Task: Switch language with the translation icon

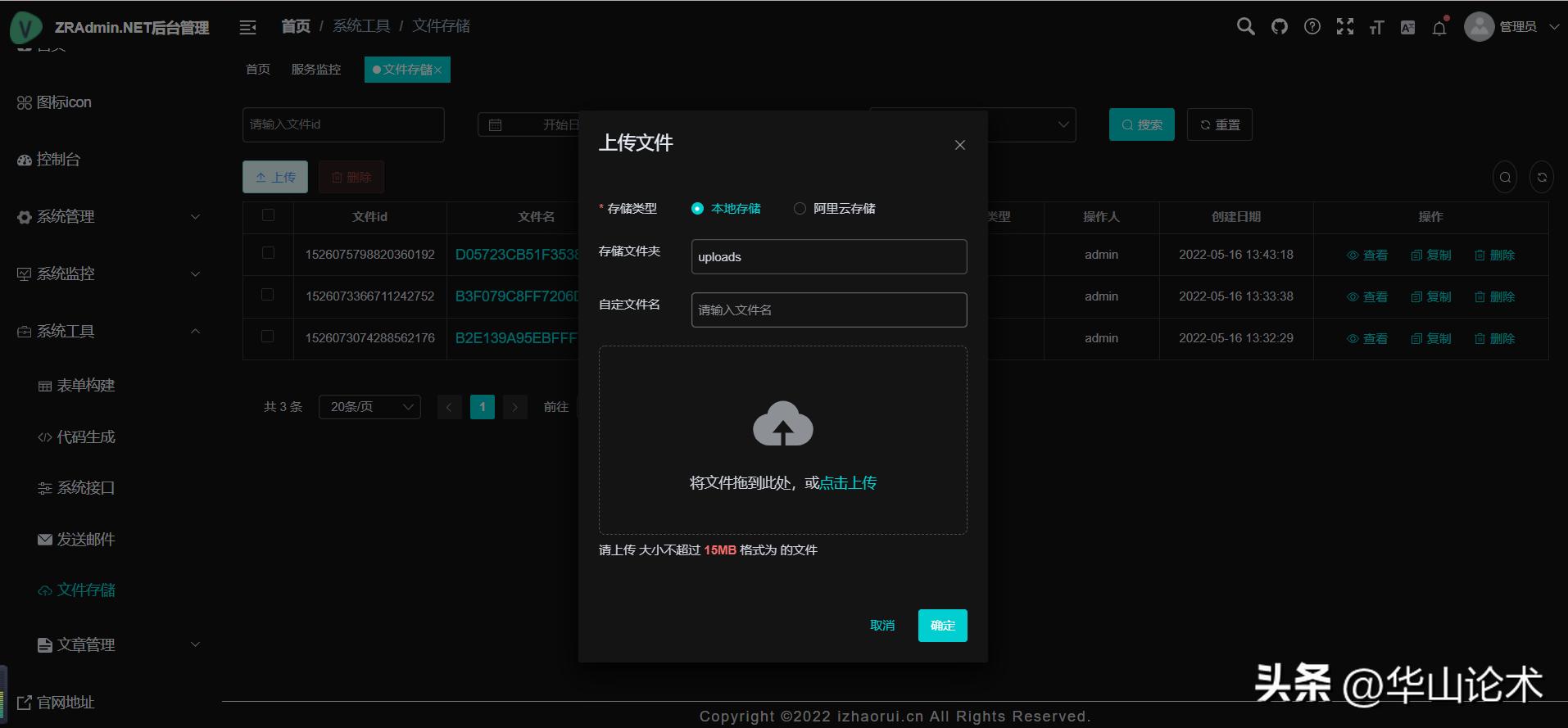Action: coord(1408,27)
